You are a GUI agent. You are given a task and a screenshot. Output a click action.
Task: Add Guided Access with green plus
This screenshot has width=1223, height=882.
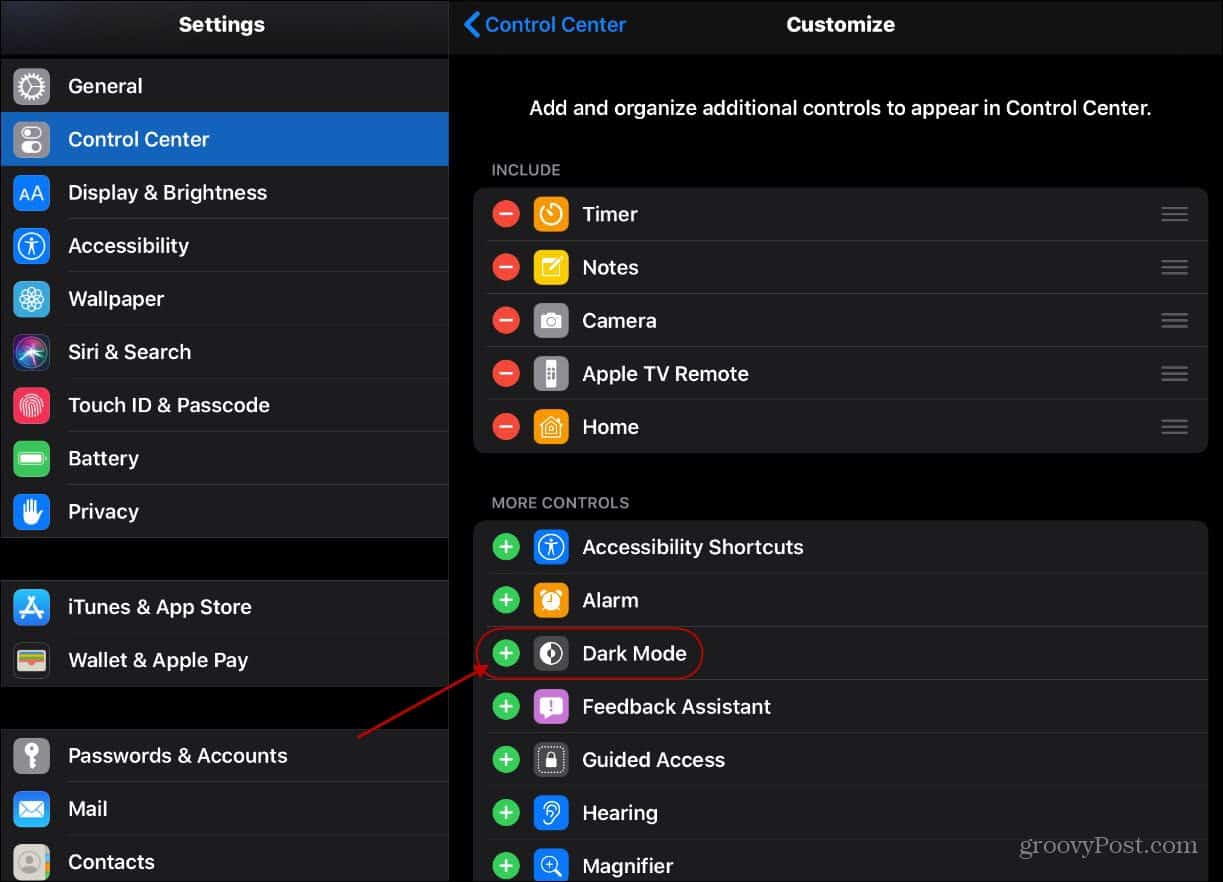pos(506,760)
